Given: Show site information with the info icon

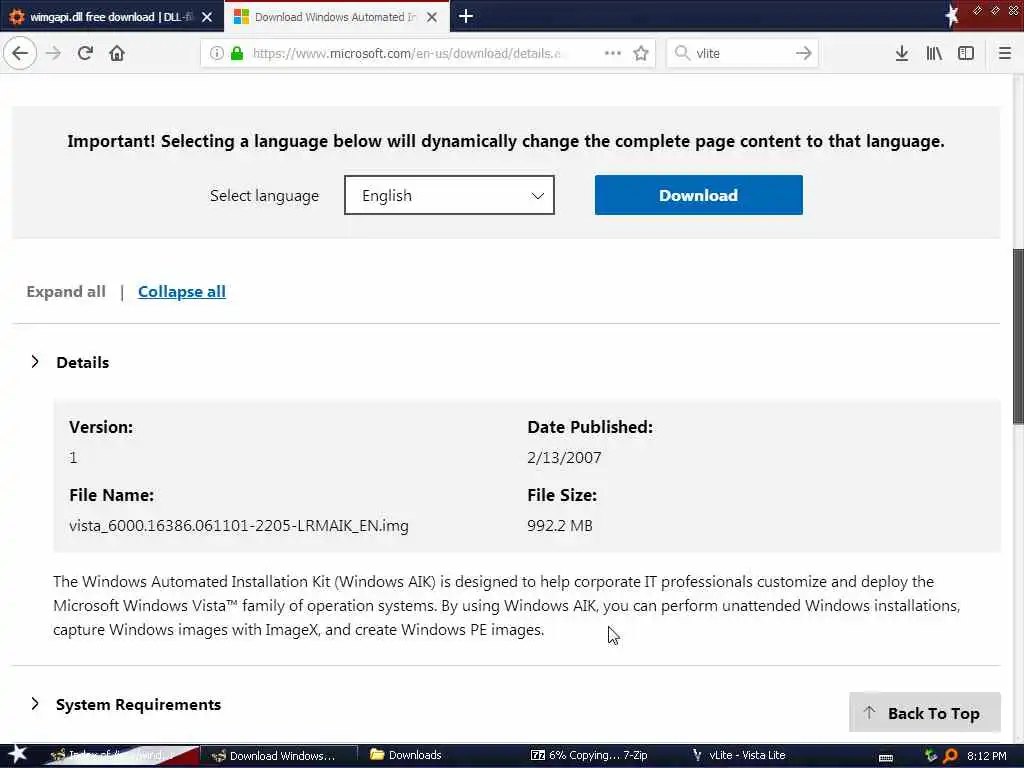Looking at the screenshot, I should 216,53.
